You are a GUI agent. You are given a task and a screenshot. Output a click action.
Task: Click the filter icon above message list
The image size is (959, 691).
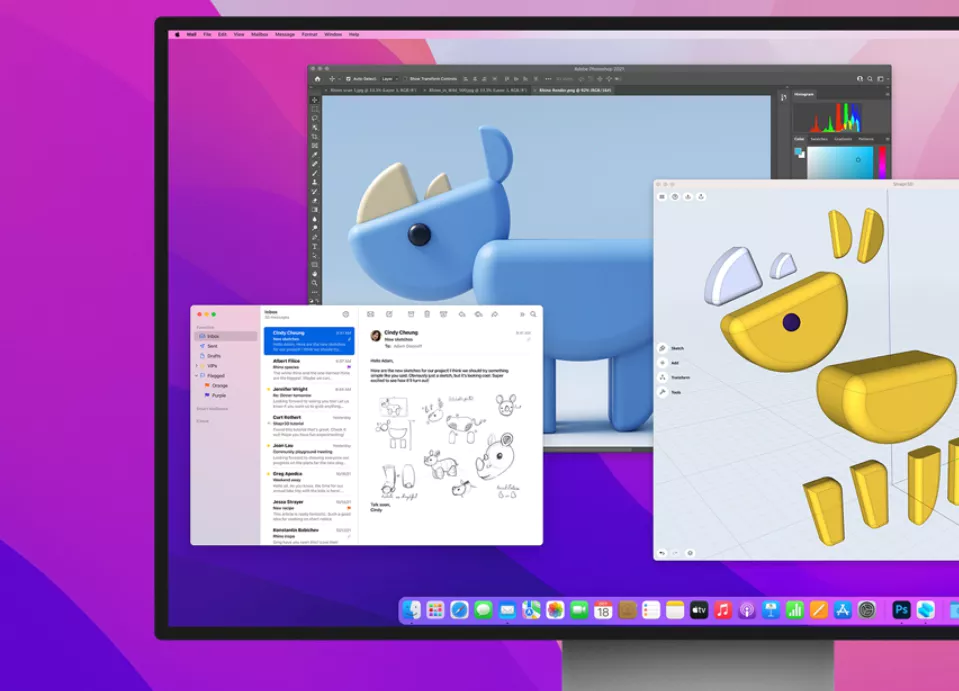[x=346, y=314]
